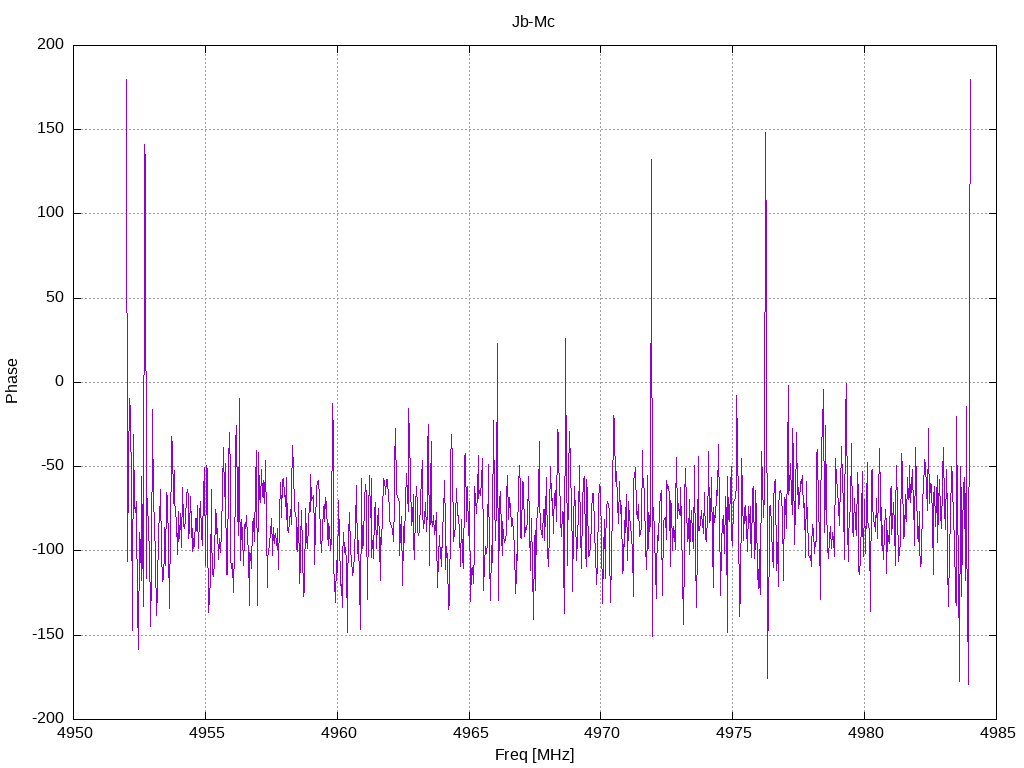Screen dimensions: 1024x768
Task: Click the -50 y-axis tick label
Action: coord(52,466)
